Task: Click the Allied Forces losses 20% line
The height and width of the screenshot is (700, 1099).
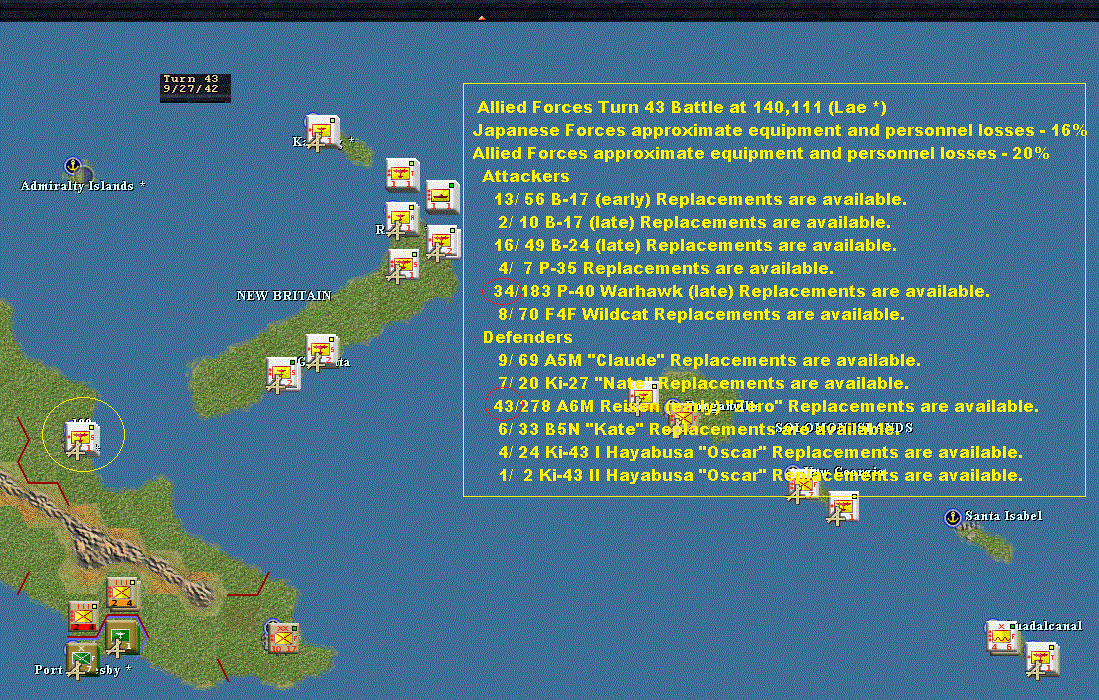Action: click(761, 153)
